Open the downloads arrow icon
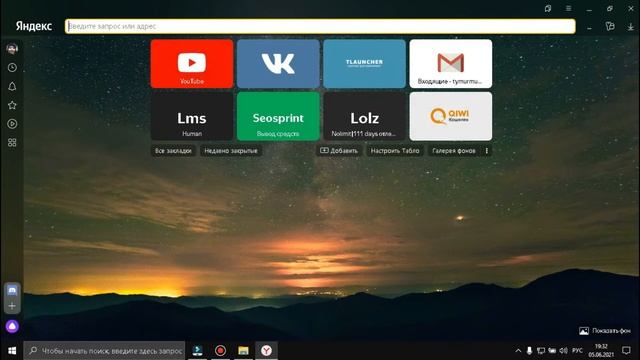Image resolution: width=640 pixels, height=360 pixels. 631,27
